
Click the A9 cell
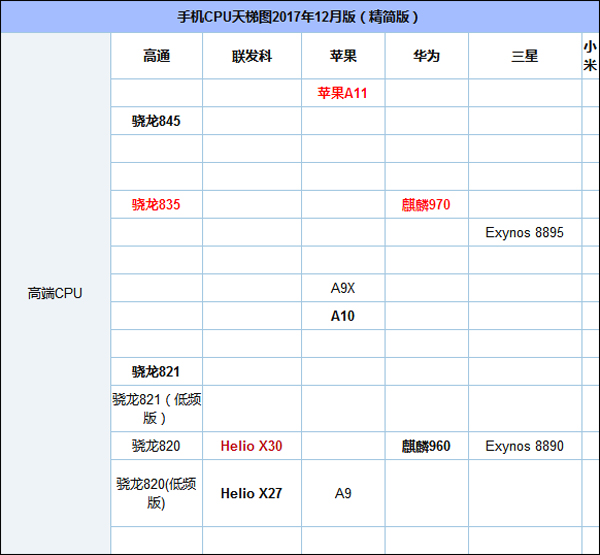tap(343, 493)
